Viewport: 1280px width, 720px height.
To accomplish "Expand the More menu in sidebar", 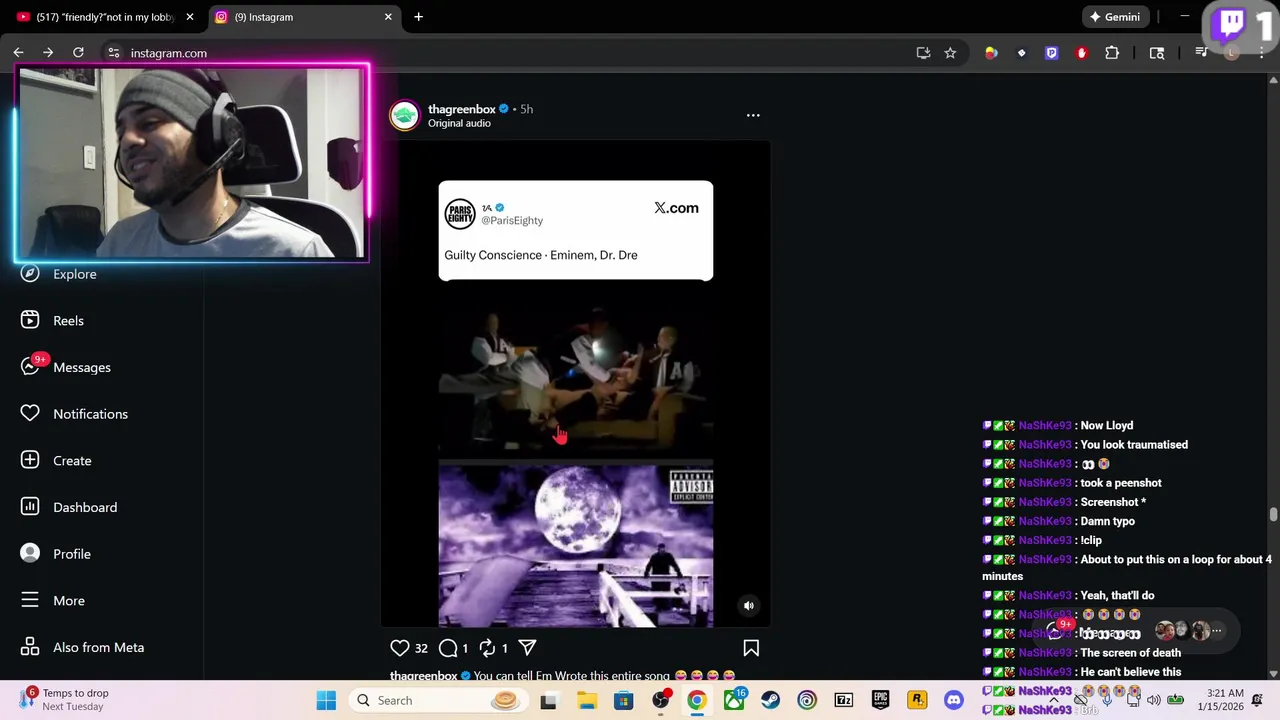I will click(53, 600).
